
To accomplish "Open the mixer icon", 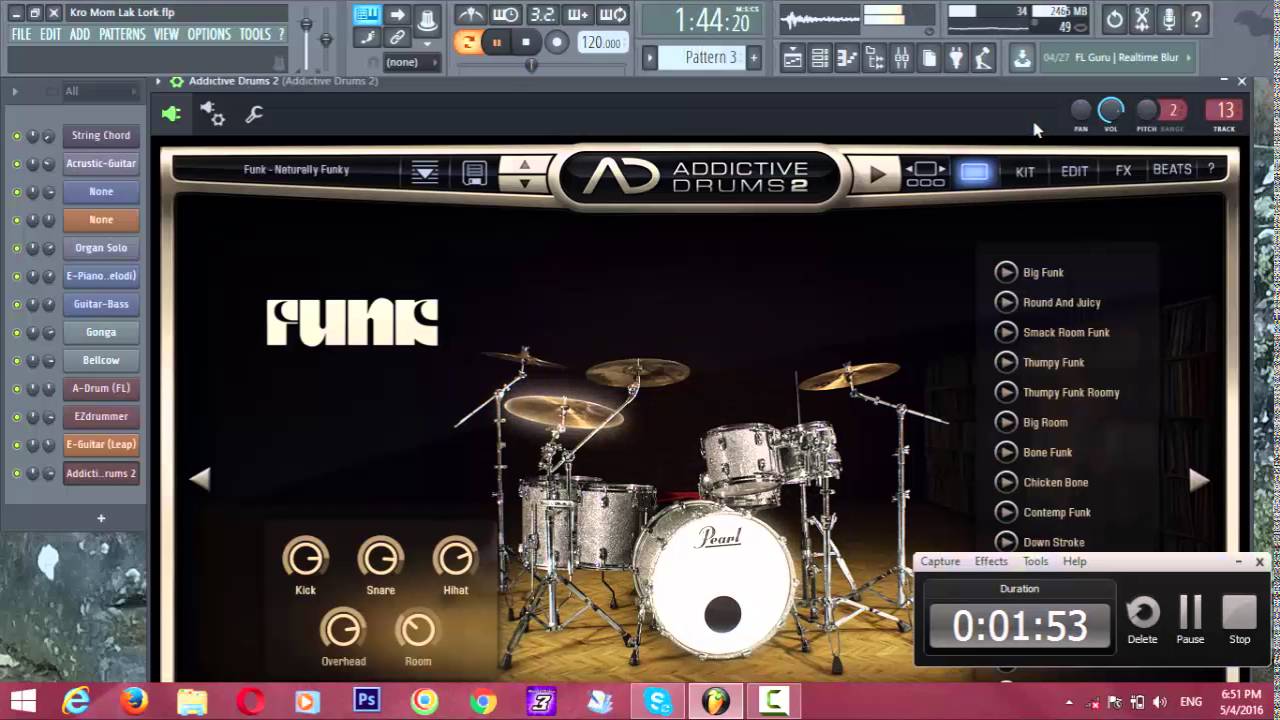I will pyautogui.click(x=902, y=58).
